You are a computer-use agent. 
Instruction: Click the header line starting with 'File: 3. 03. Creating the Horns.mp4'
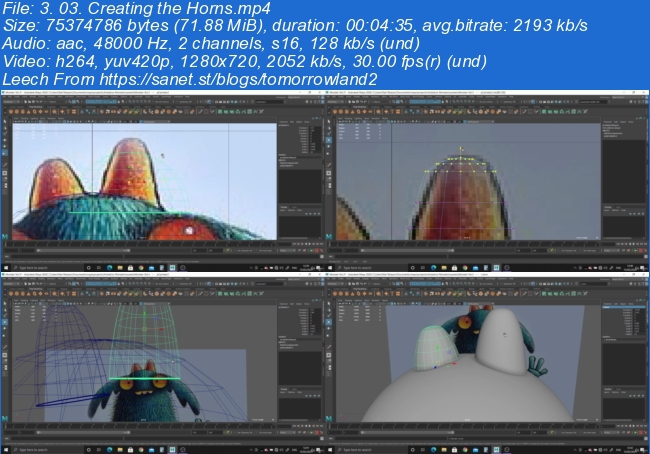point(136,8)
